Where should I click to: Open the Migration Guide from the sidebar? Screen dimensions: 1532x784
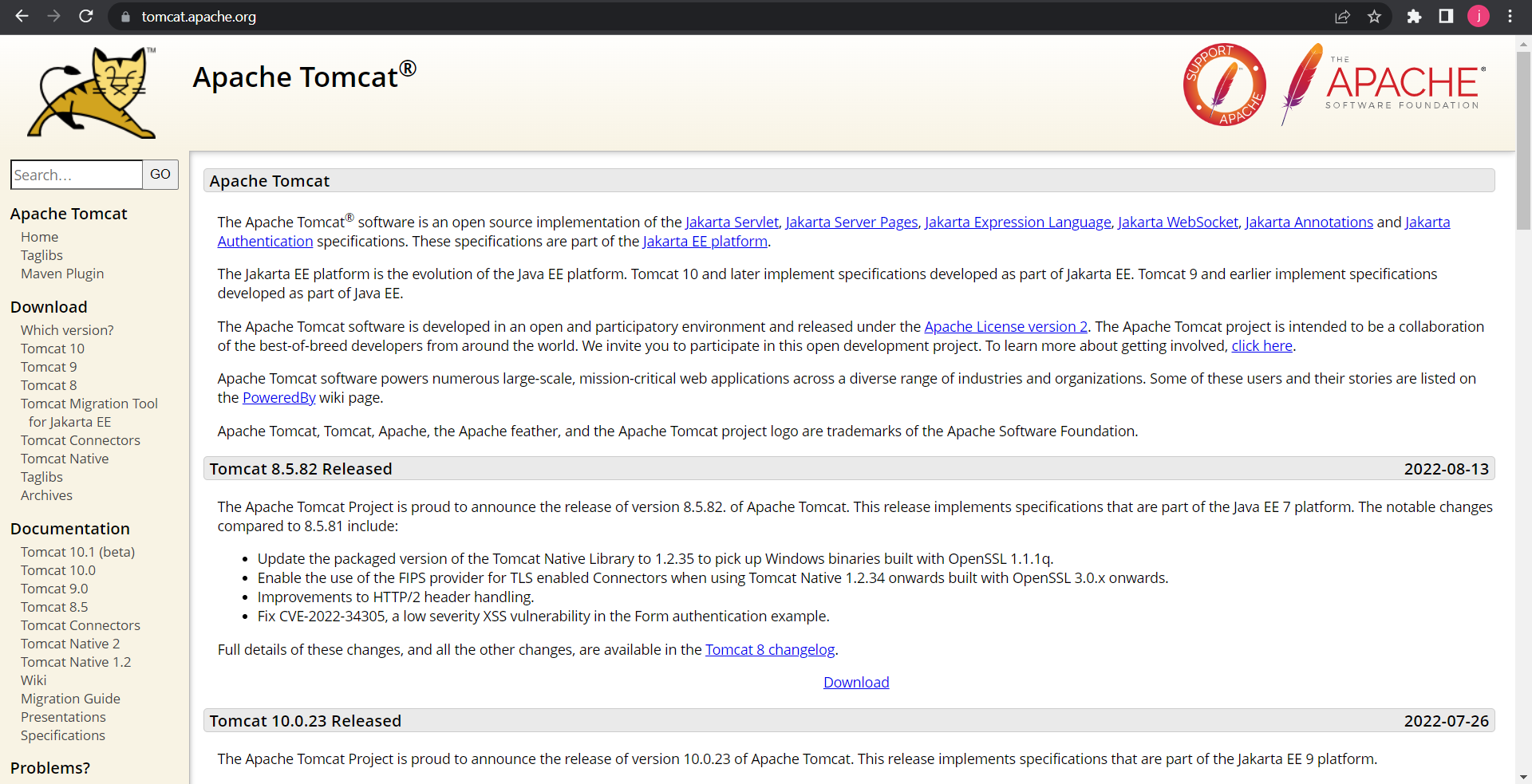tap(70, 699)
